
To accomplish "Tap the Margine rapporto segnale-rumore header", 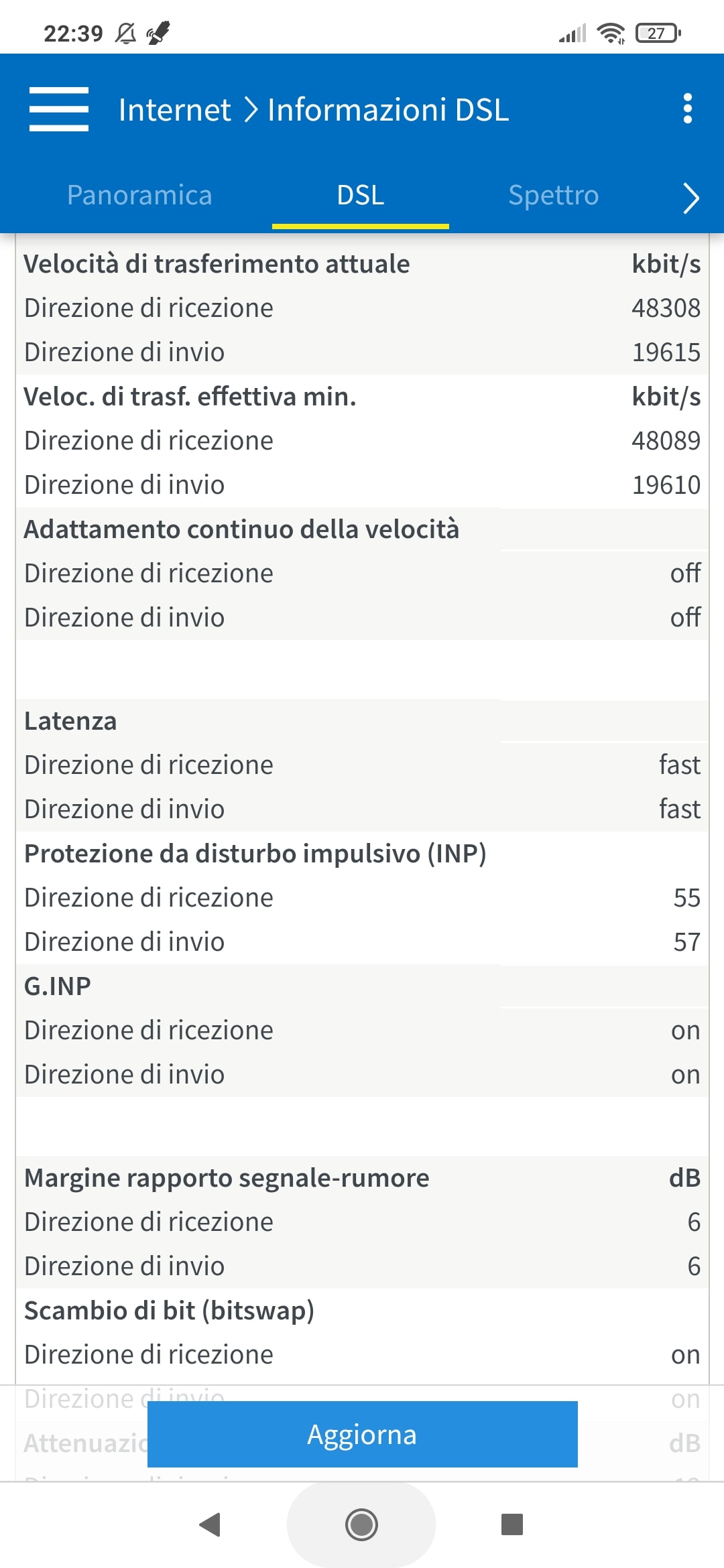I will point(227,1178).
